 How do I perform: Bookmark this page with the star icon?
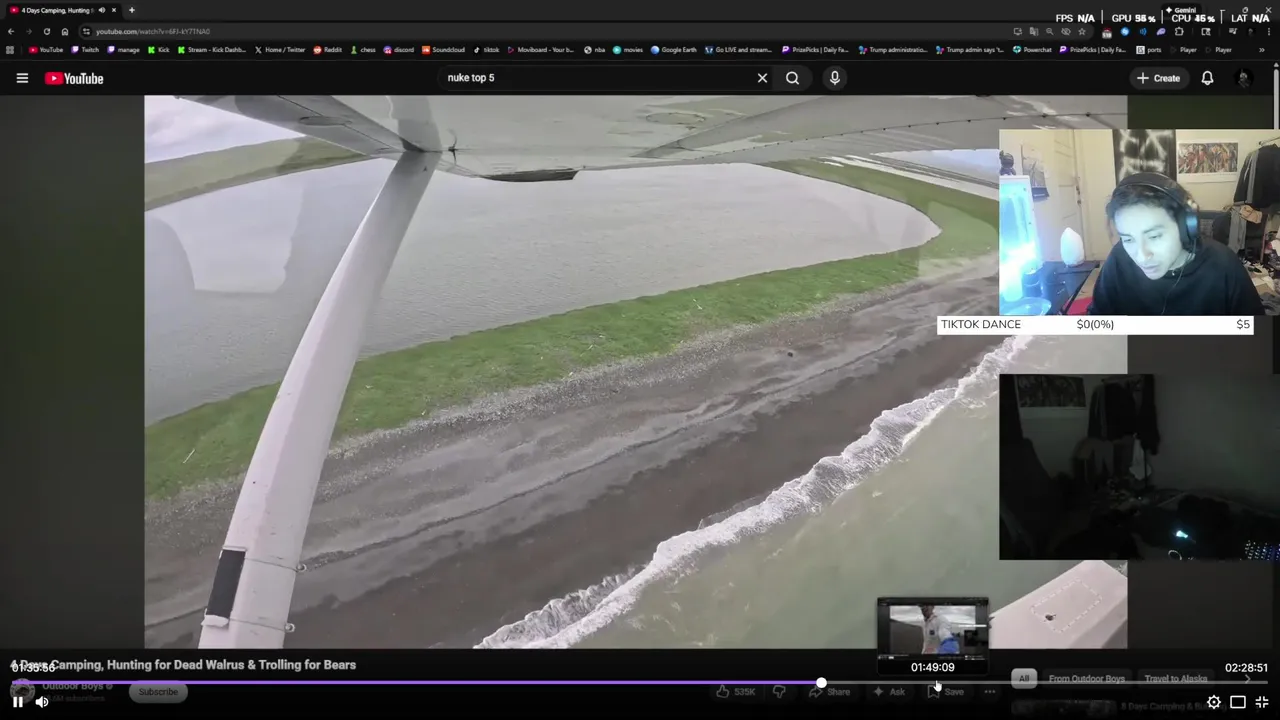1081,31
